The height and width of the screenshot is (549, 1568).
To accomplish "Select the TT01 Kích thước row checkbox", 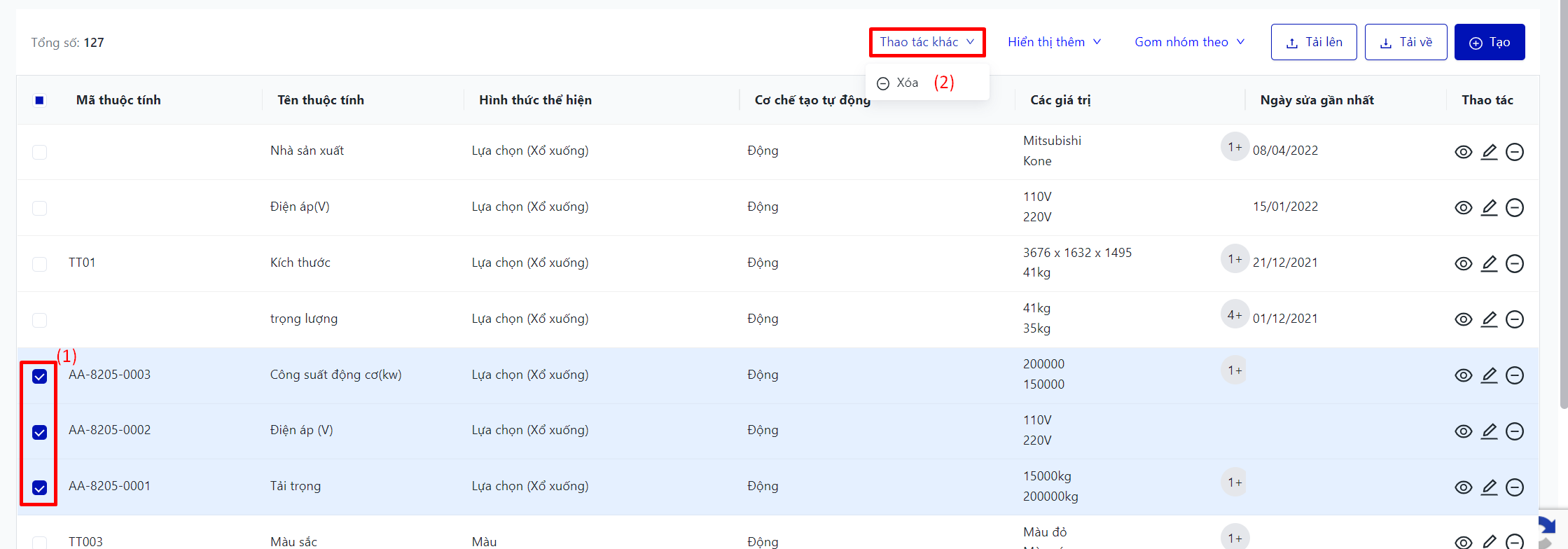I will coord(40,264).
